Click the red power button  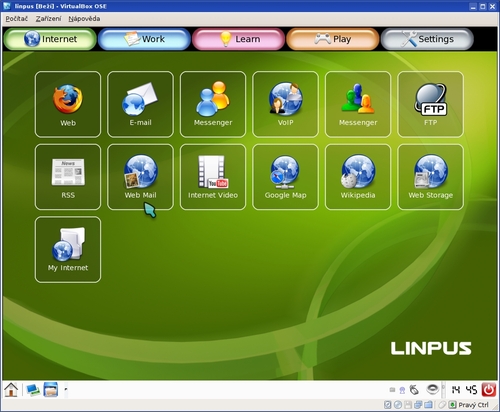pos(489,390)
